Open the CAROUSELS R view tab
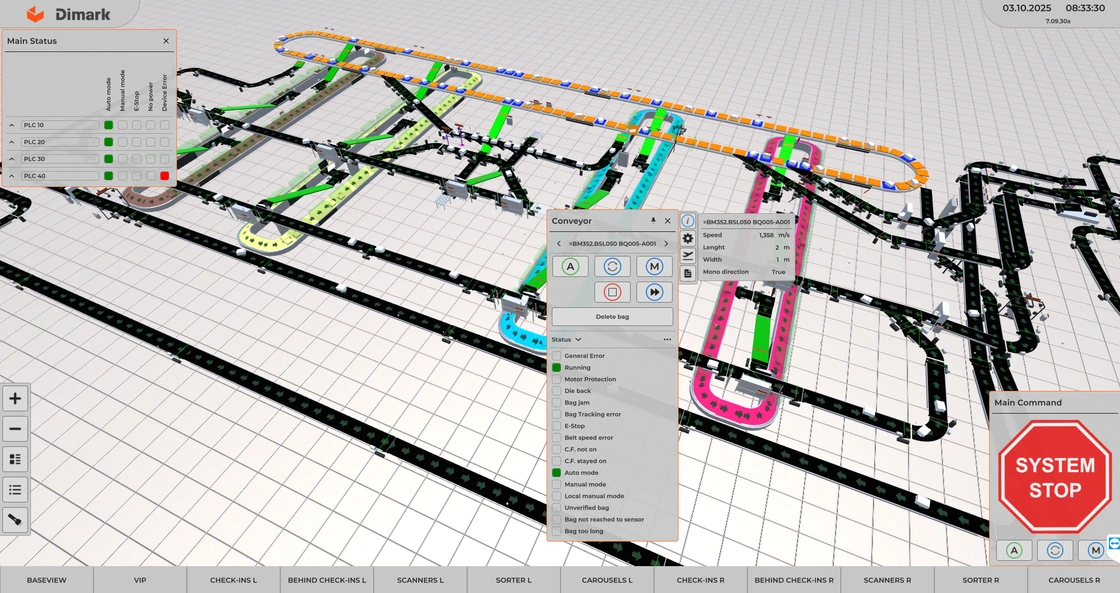1120x593 pixels. coord(1073,580)
